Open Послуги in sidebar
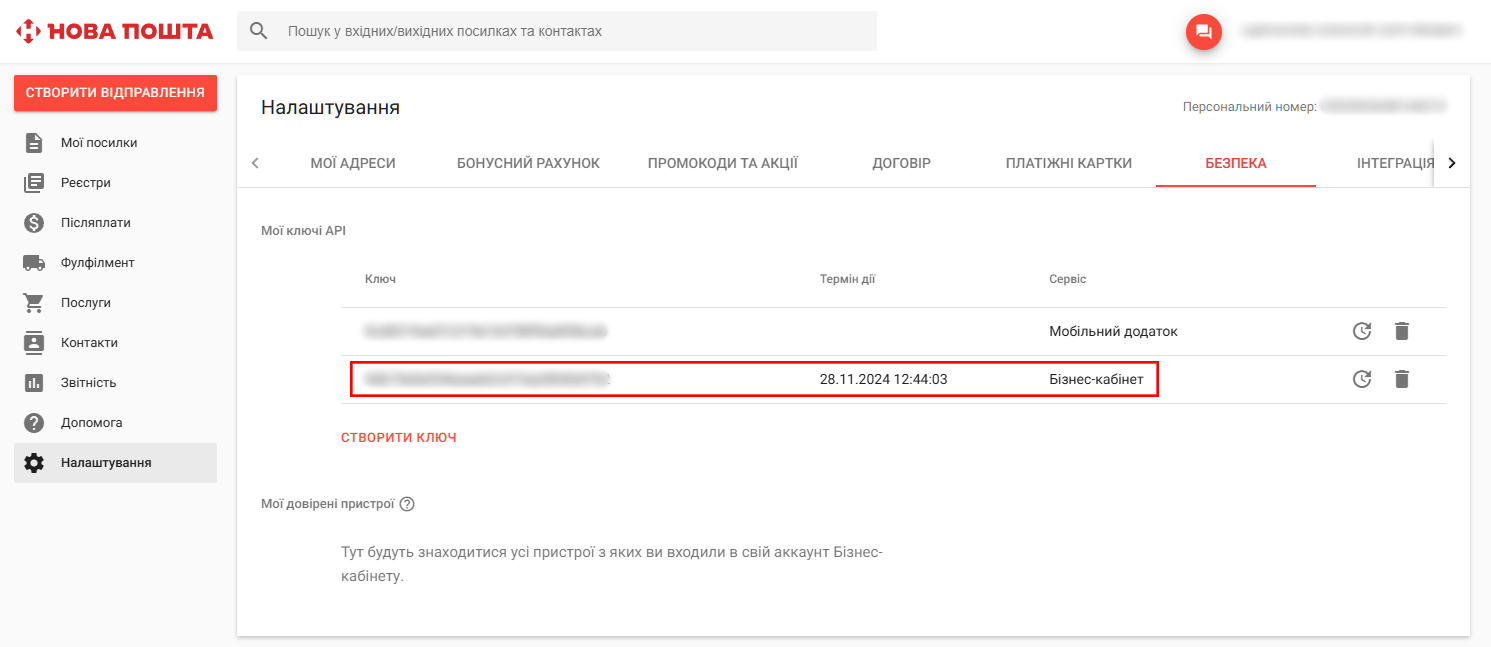The width and height of the screenshot is (1491, 647). [115, 303]
